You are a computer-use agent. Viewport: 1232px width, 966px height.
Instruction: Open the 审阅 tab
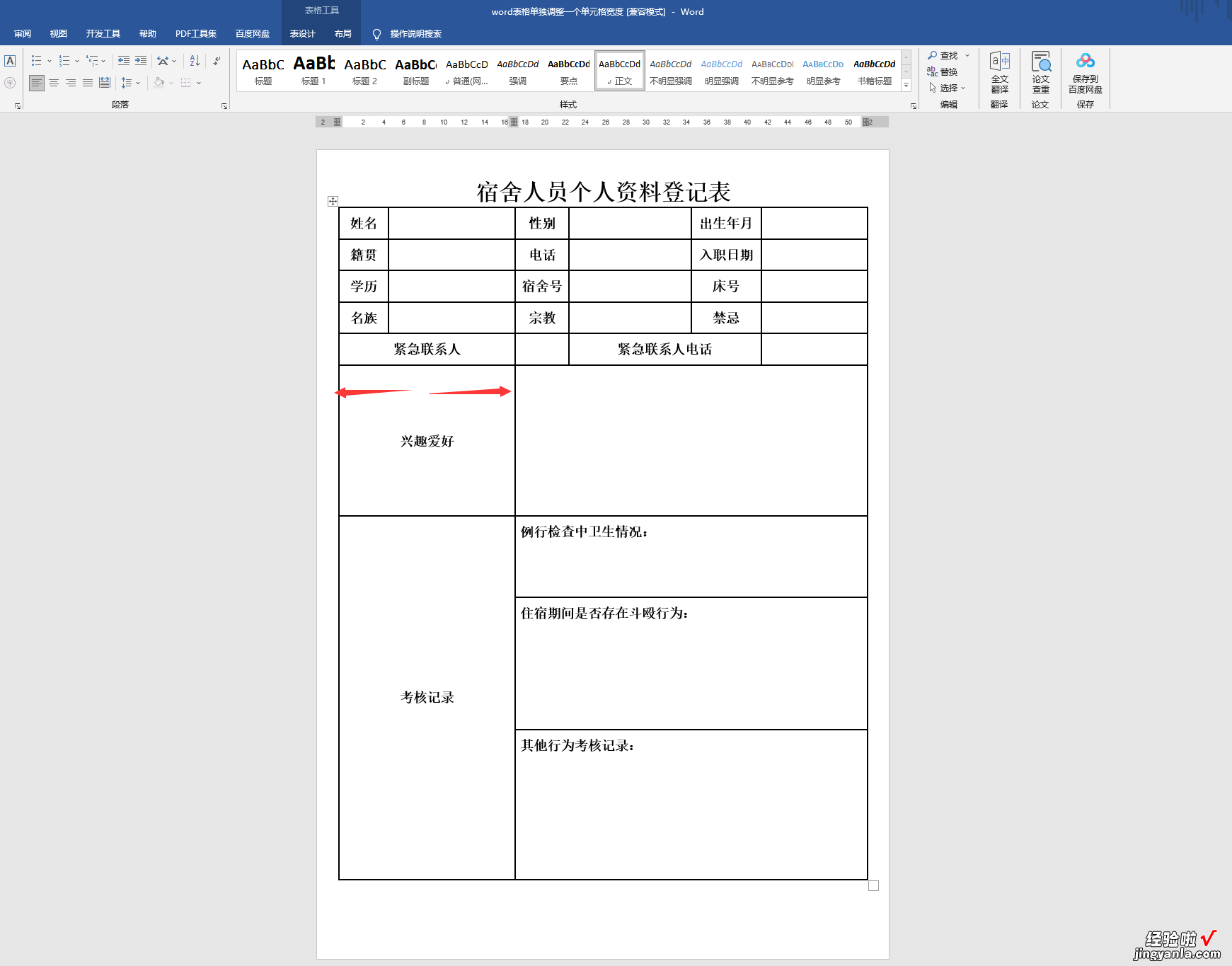pyautogui.click(x=23, y=33)
